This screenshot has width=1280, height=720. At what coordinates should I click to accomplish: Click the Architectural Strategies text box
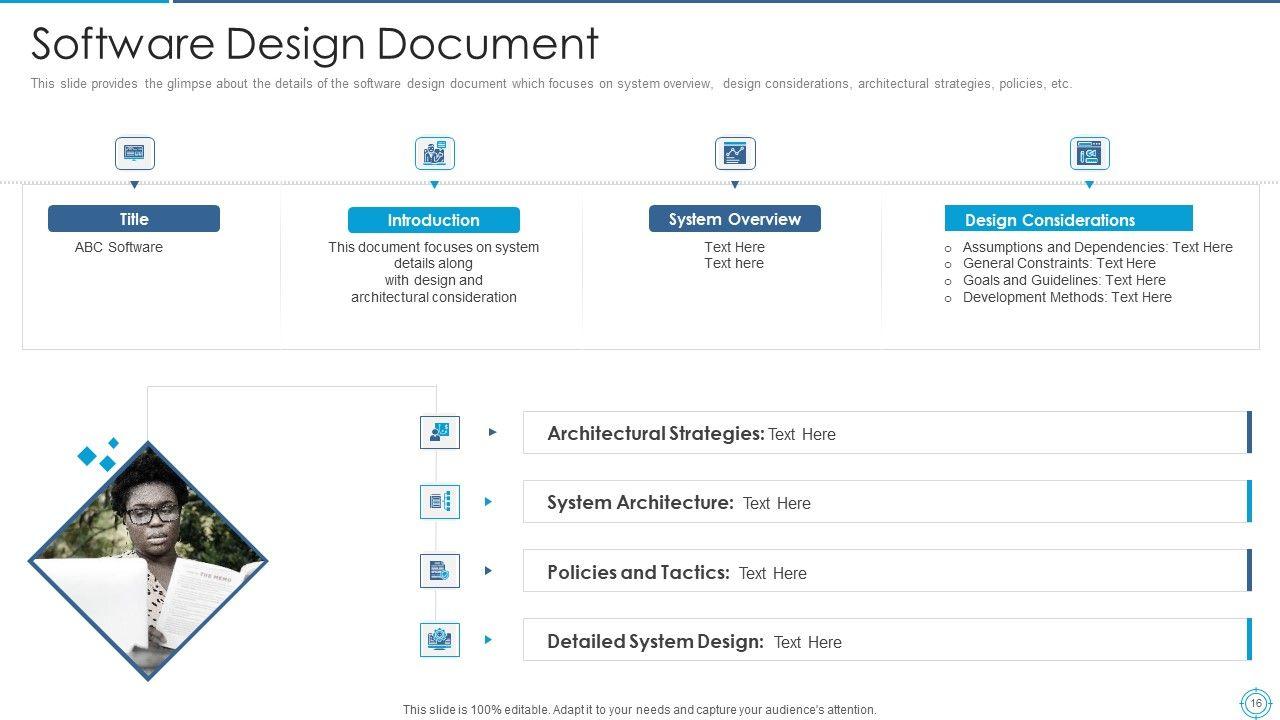885,433
